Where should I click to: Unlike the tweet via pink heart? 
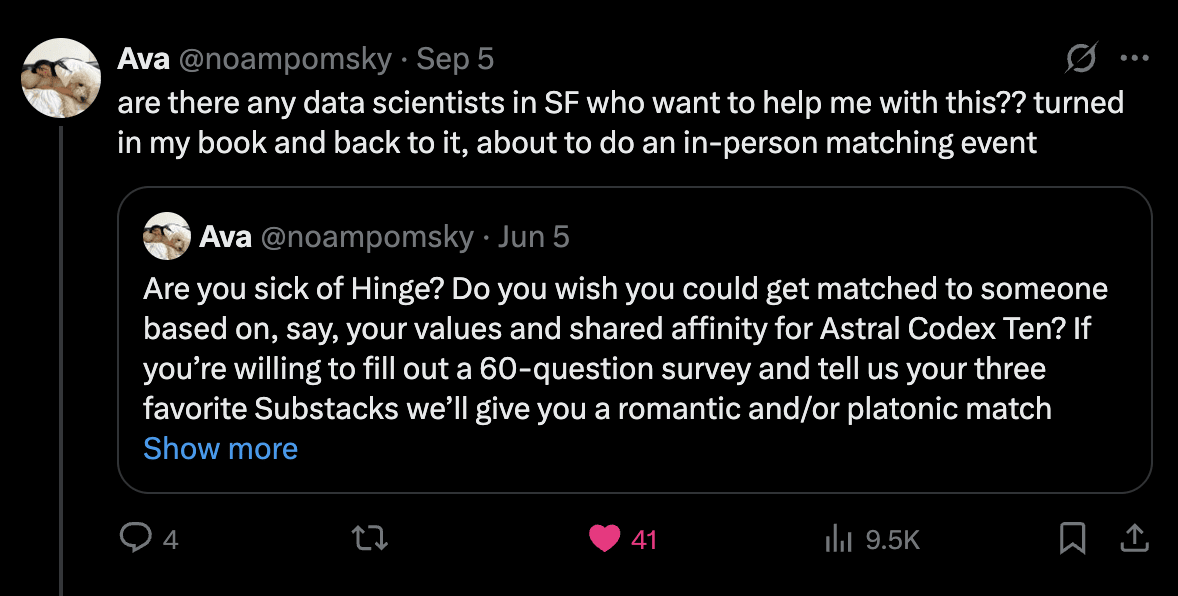pos(604,539)
